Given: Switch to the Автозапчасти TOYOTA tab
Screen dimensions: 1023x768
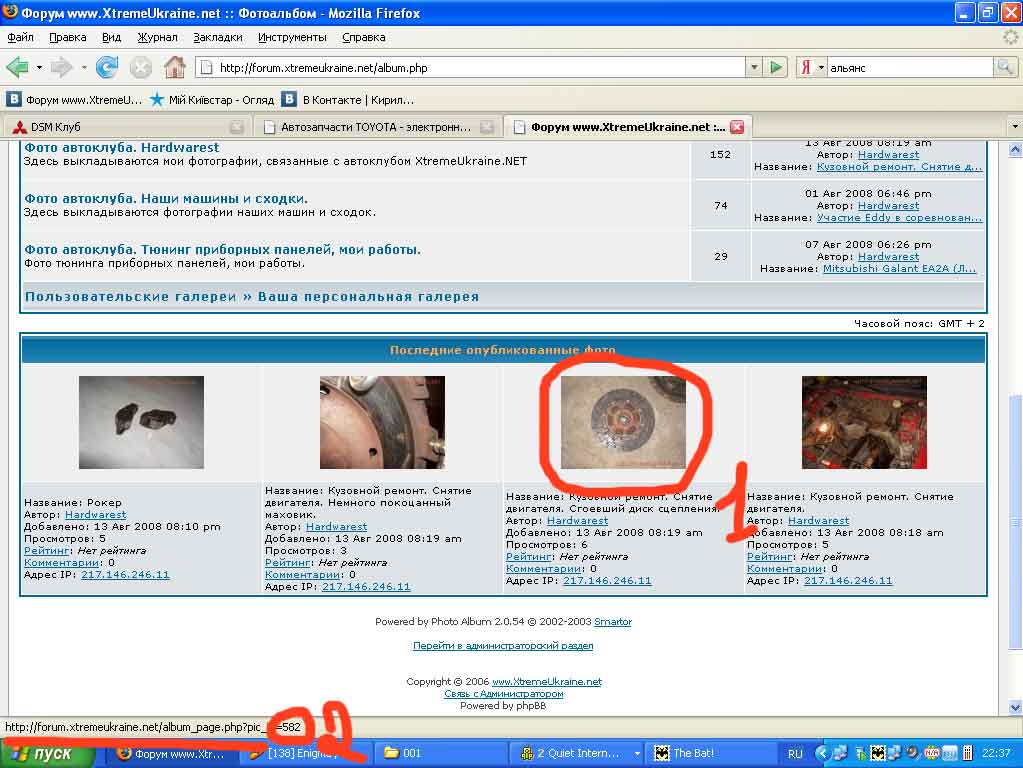Looking at the screenshot, I should coord(377,127).
